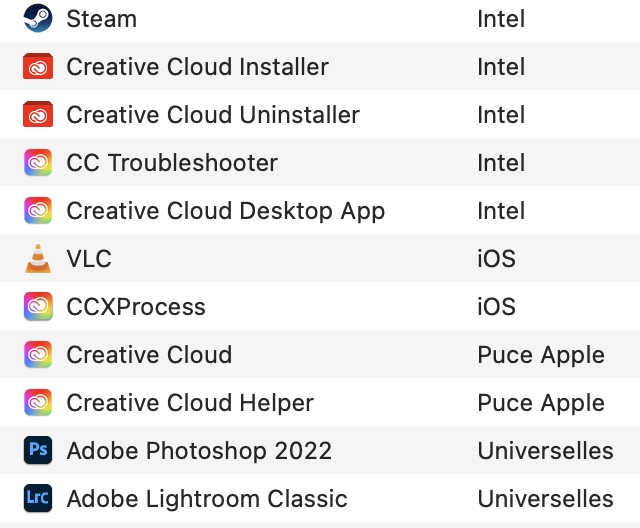Click the Creative Cloud Uninstaller icon

[38, 115]
